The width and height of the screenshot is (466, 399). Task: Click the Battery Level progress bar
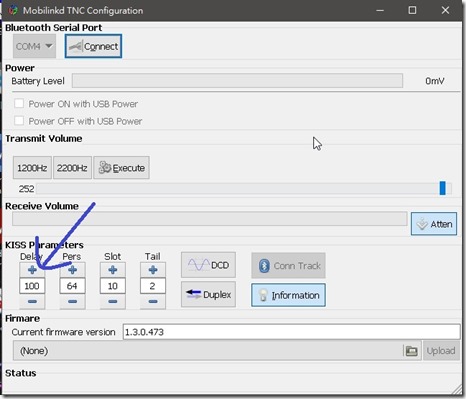(x=237, y=81)
